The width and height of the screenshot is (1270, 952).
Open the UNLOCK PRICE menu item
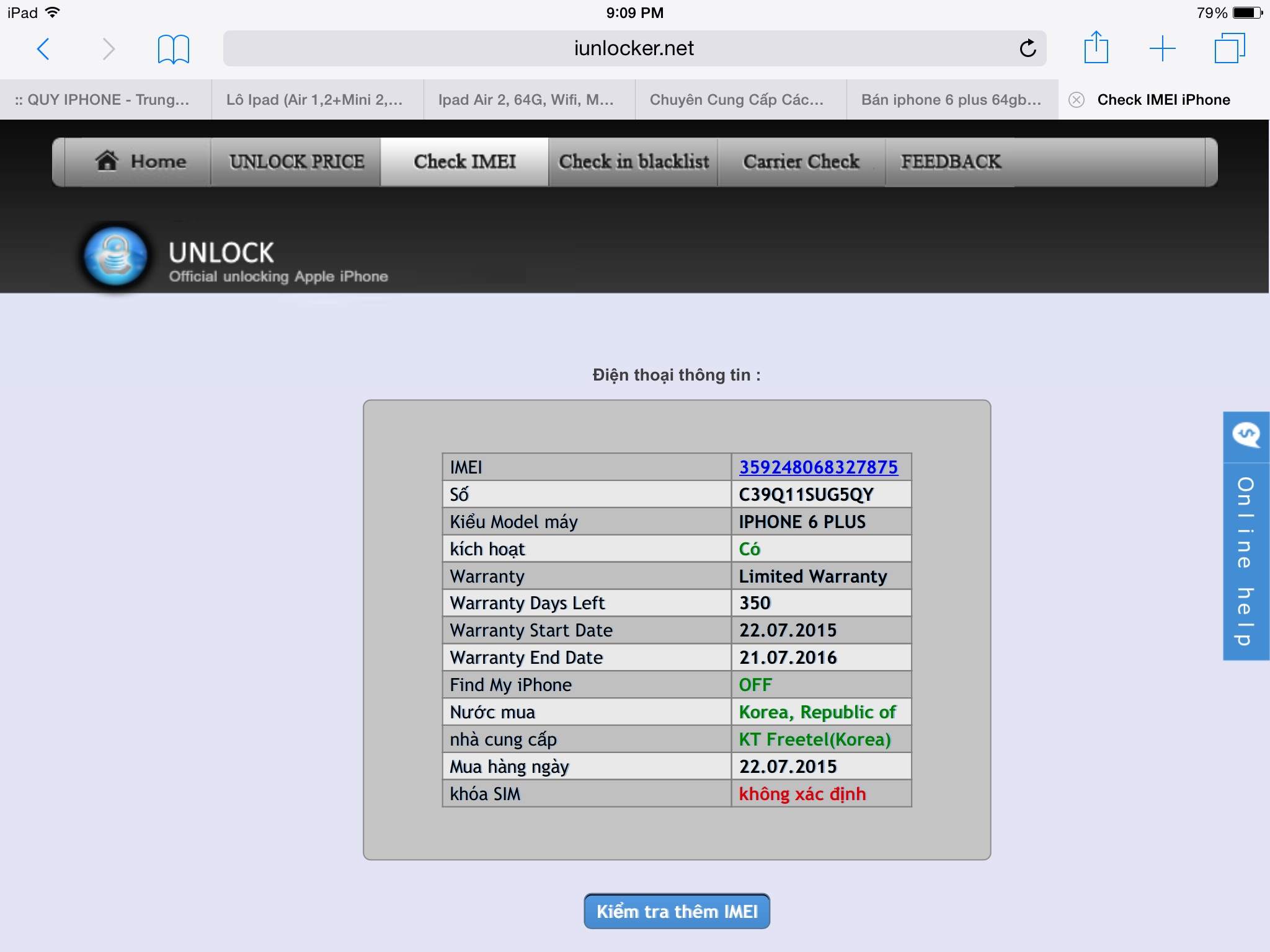click(296, 162)
